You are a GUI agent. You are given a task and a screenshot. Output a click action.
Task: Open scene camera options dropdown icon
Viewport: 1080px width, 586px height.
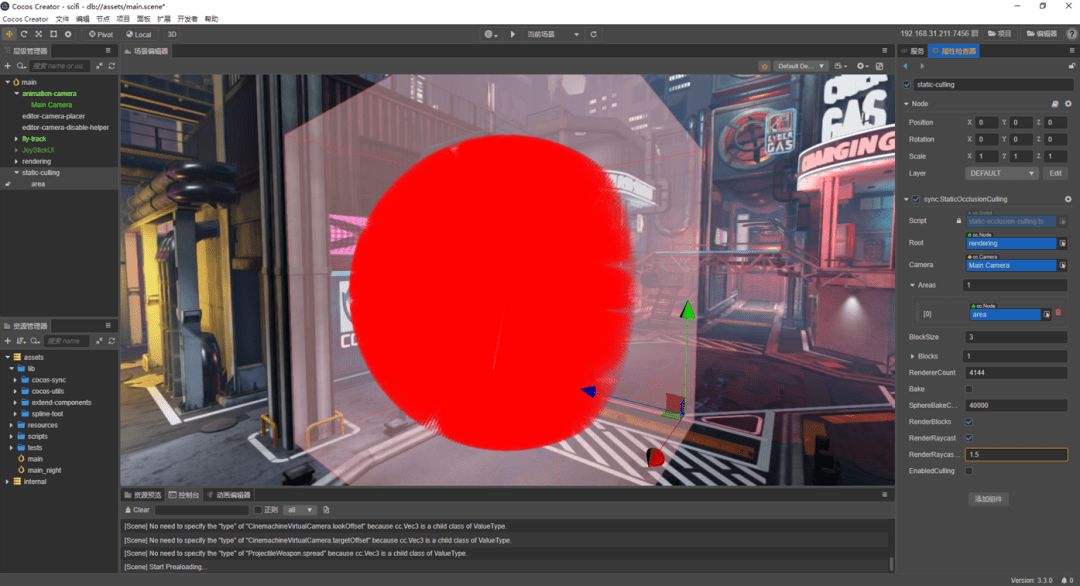(x=840, y=66)
